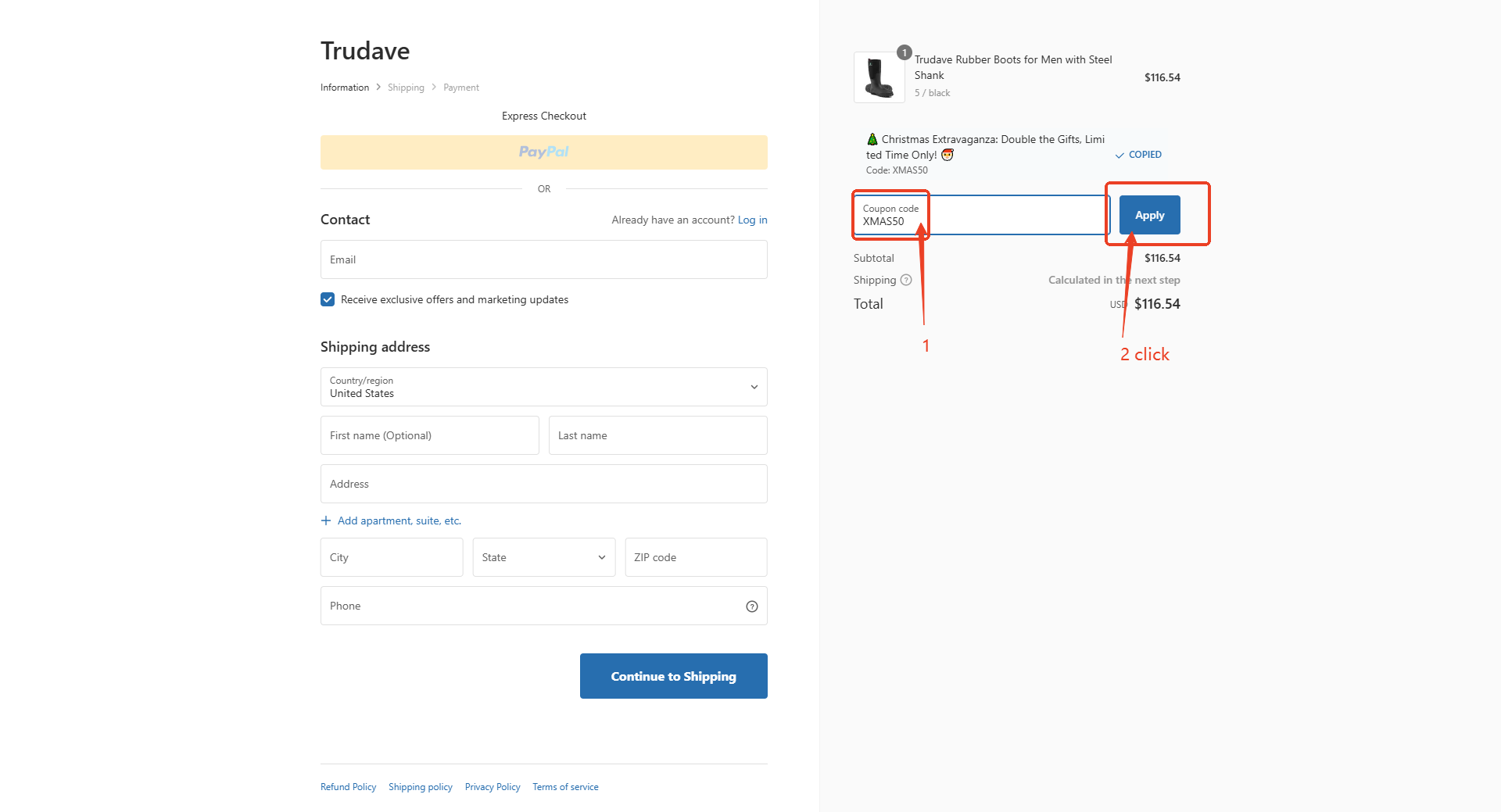Apply the coupon code

(x=1149, y=215)
